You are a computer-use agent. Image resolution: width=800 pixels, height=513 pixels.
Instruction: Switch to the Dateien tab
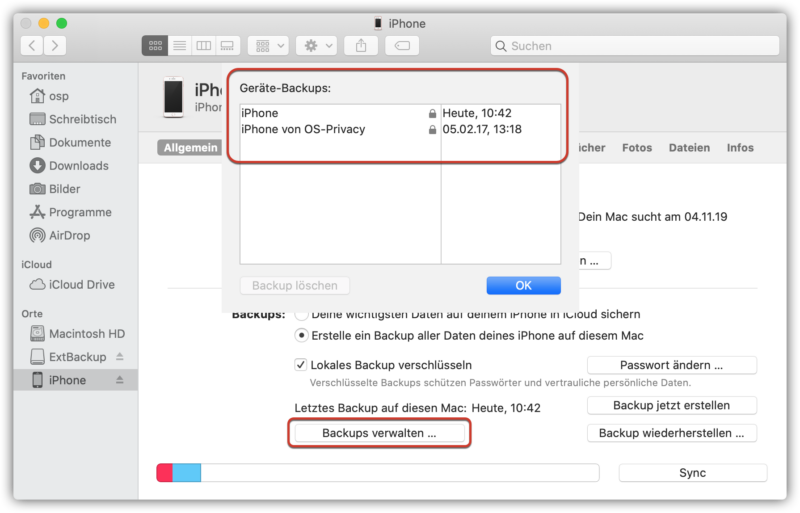(689, 148)
